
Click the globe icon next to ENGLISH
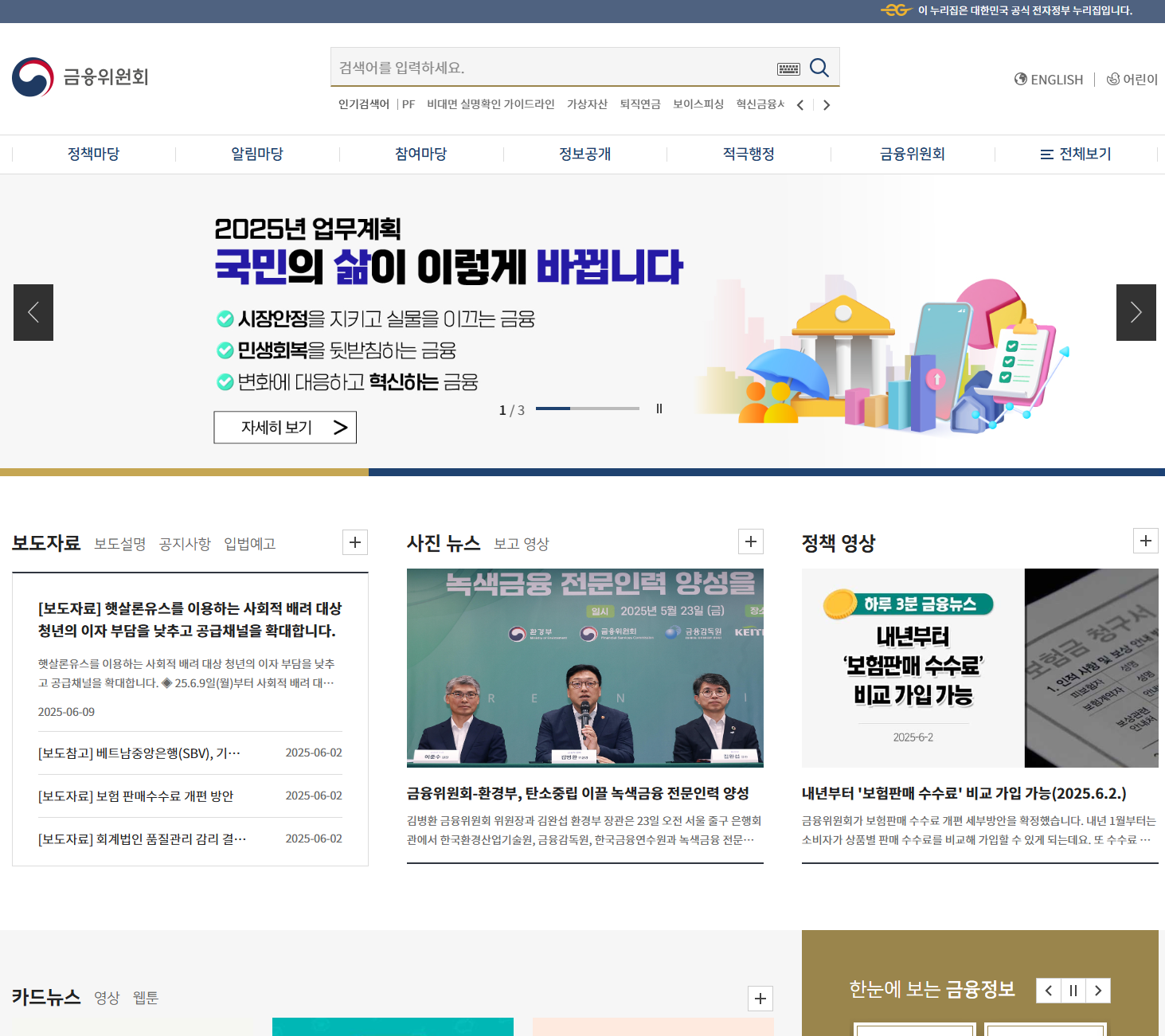1019,79
